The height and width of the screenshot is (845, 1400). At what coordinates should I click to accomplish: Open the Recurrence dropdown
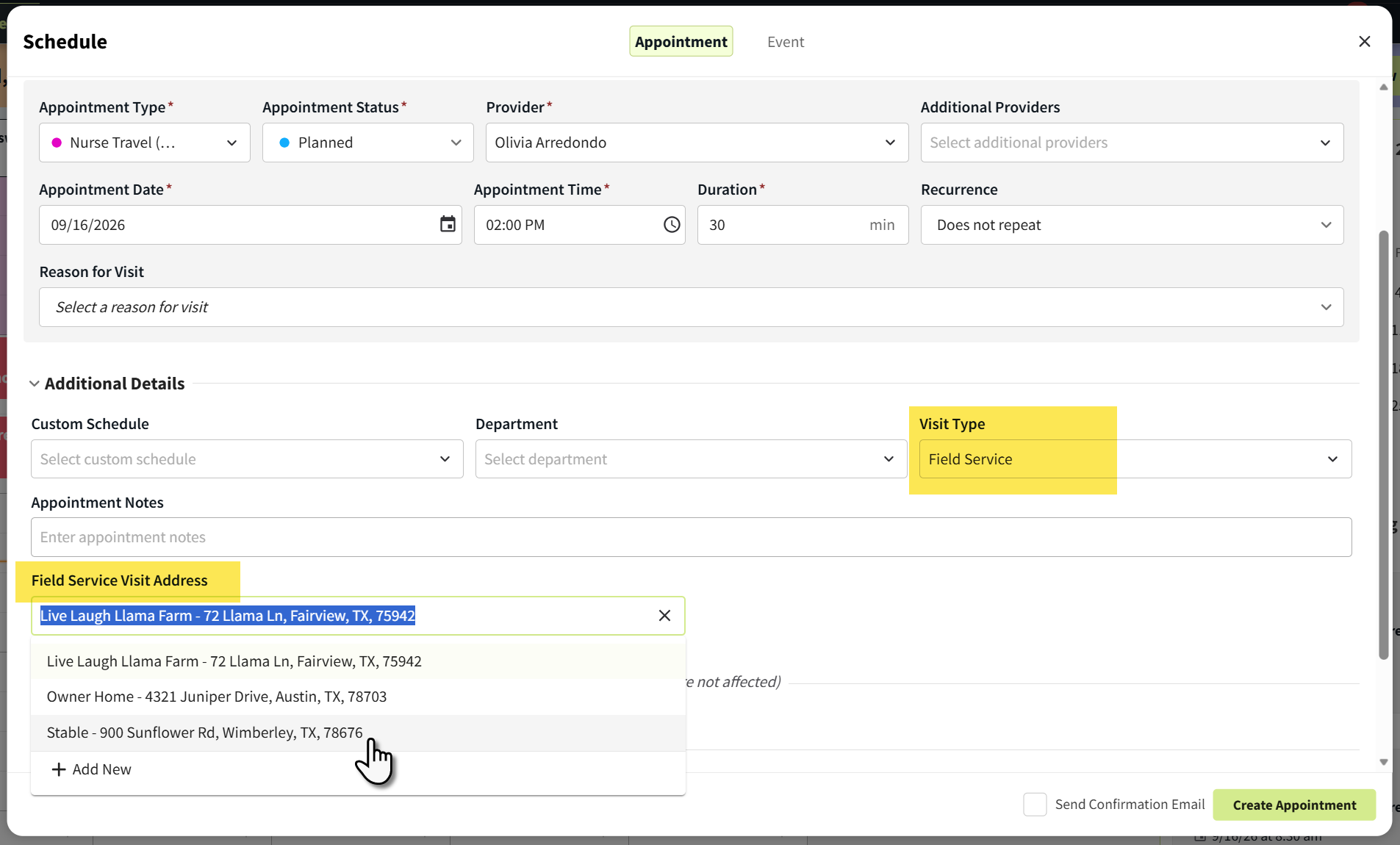pos(1132,225)
